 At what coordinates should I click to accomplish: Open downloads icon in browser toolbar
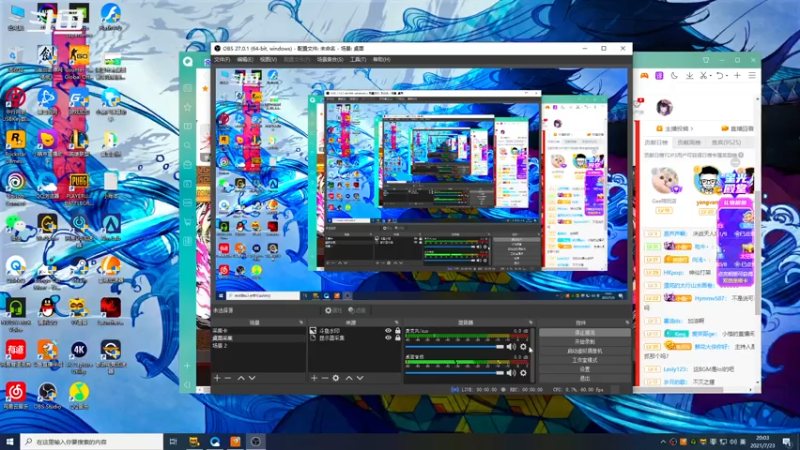click(x=689, y=76)
